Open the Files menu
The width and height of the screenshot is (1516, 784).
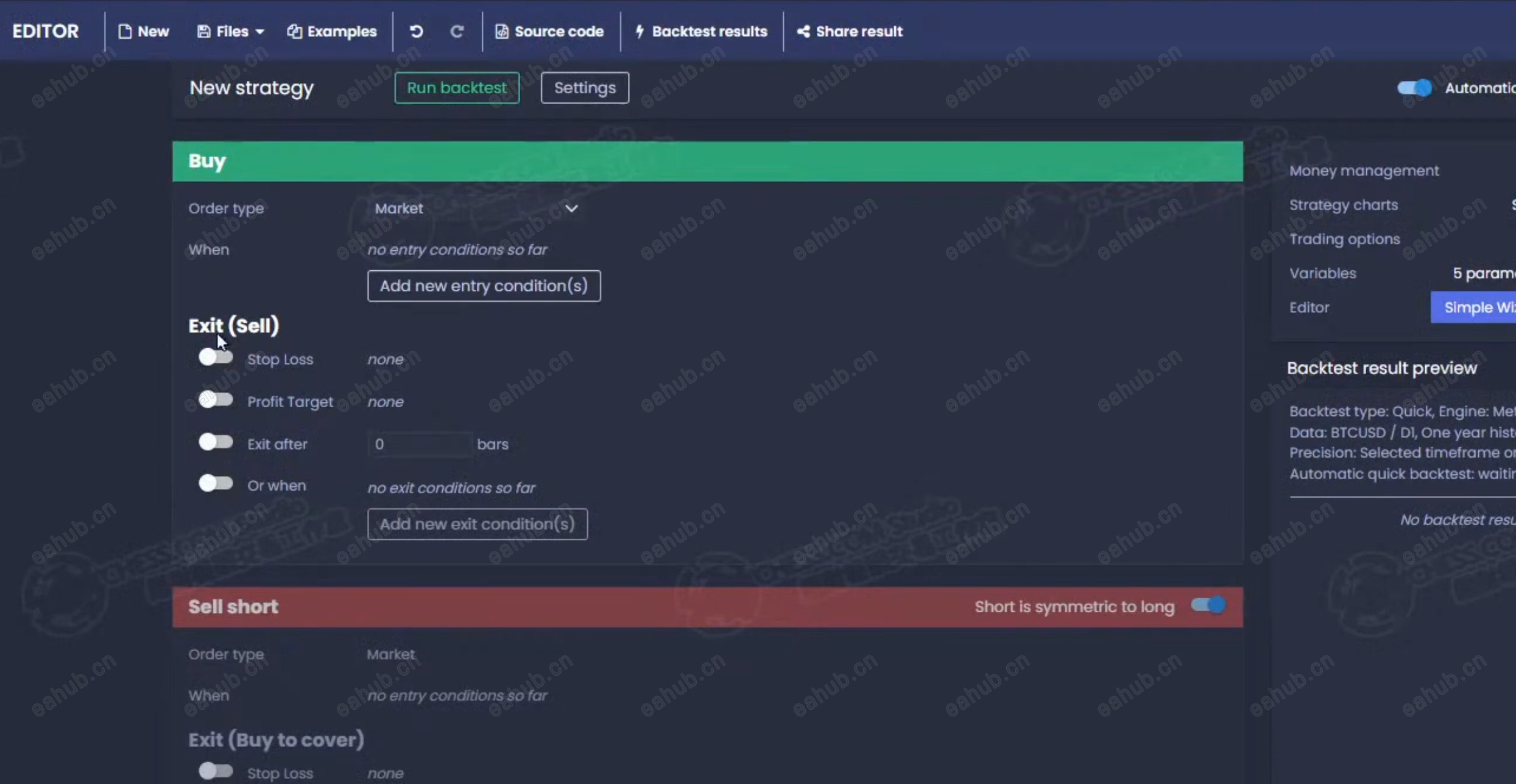(230, 32)
